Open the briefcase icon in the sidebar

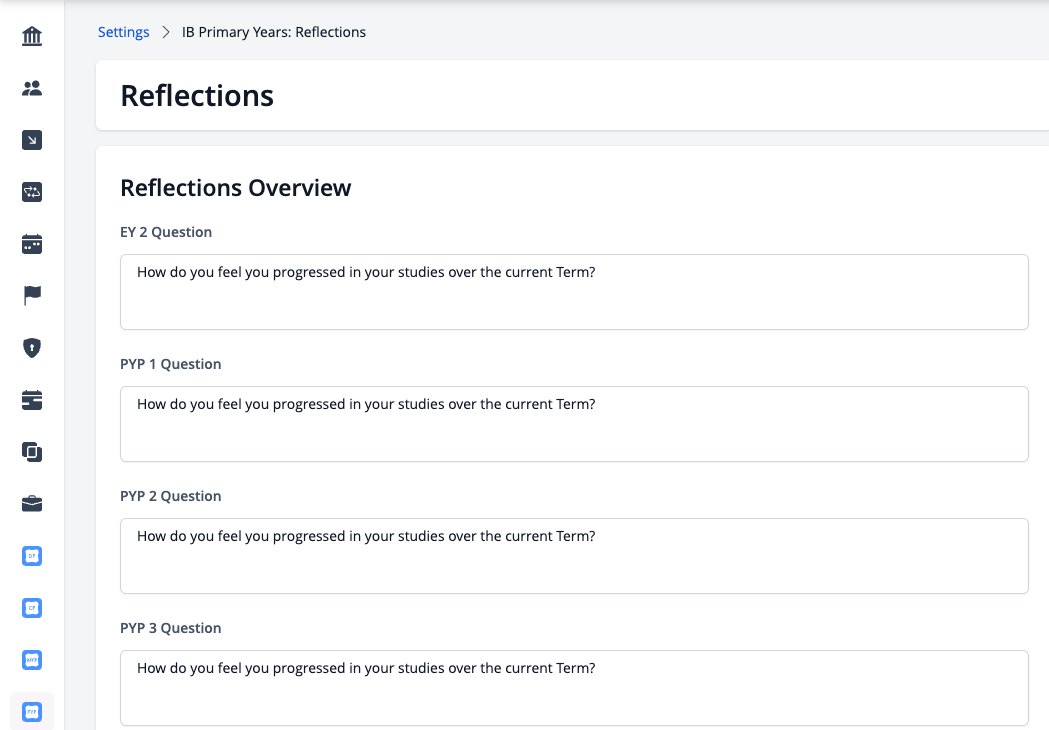pos(32,504)
